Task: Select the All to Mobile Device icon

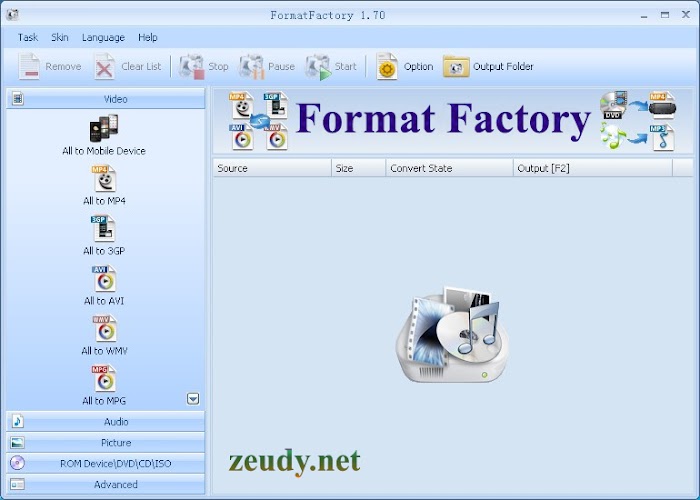Action: [x=104, y=128]
